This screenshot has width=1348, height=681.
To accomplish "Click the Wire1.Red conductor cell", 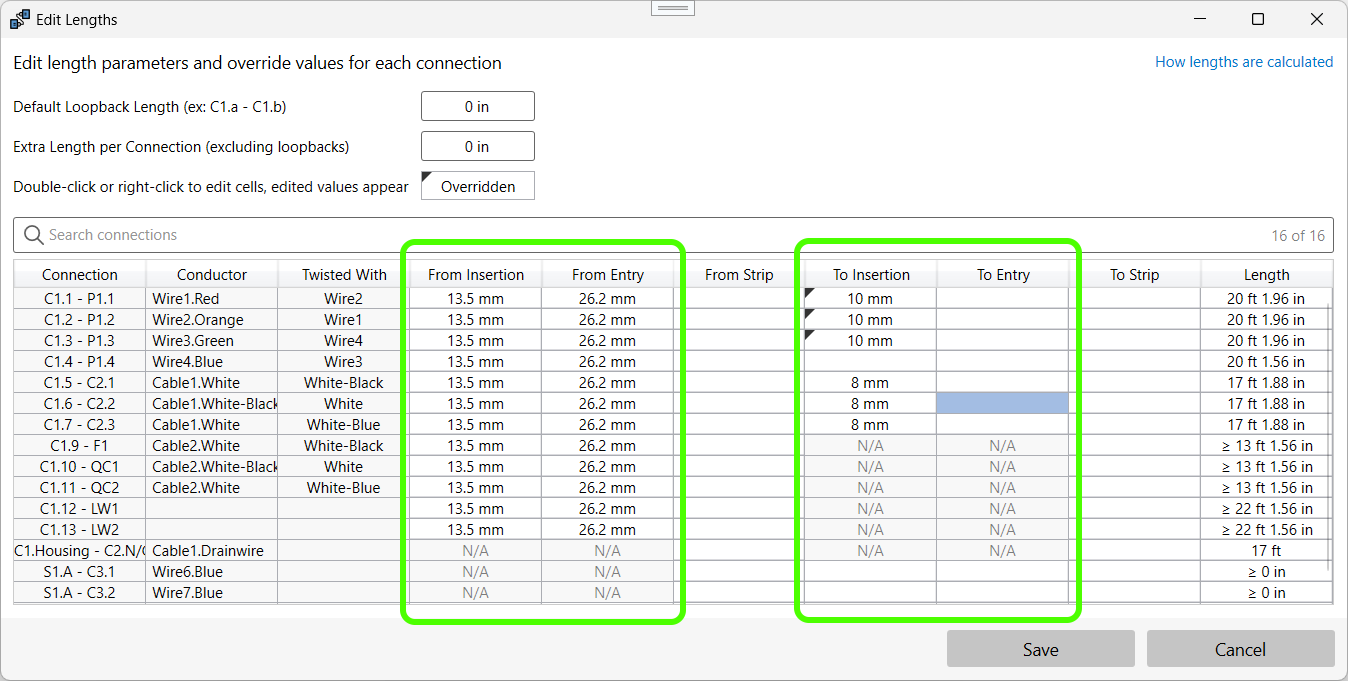I will tap(212, 298).
